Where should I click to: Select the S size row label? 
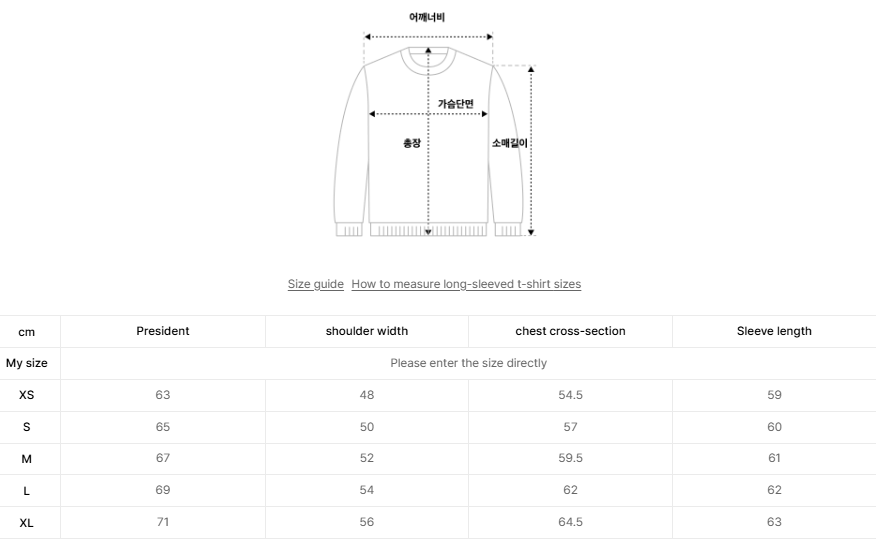[27, 427]
